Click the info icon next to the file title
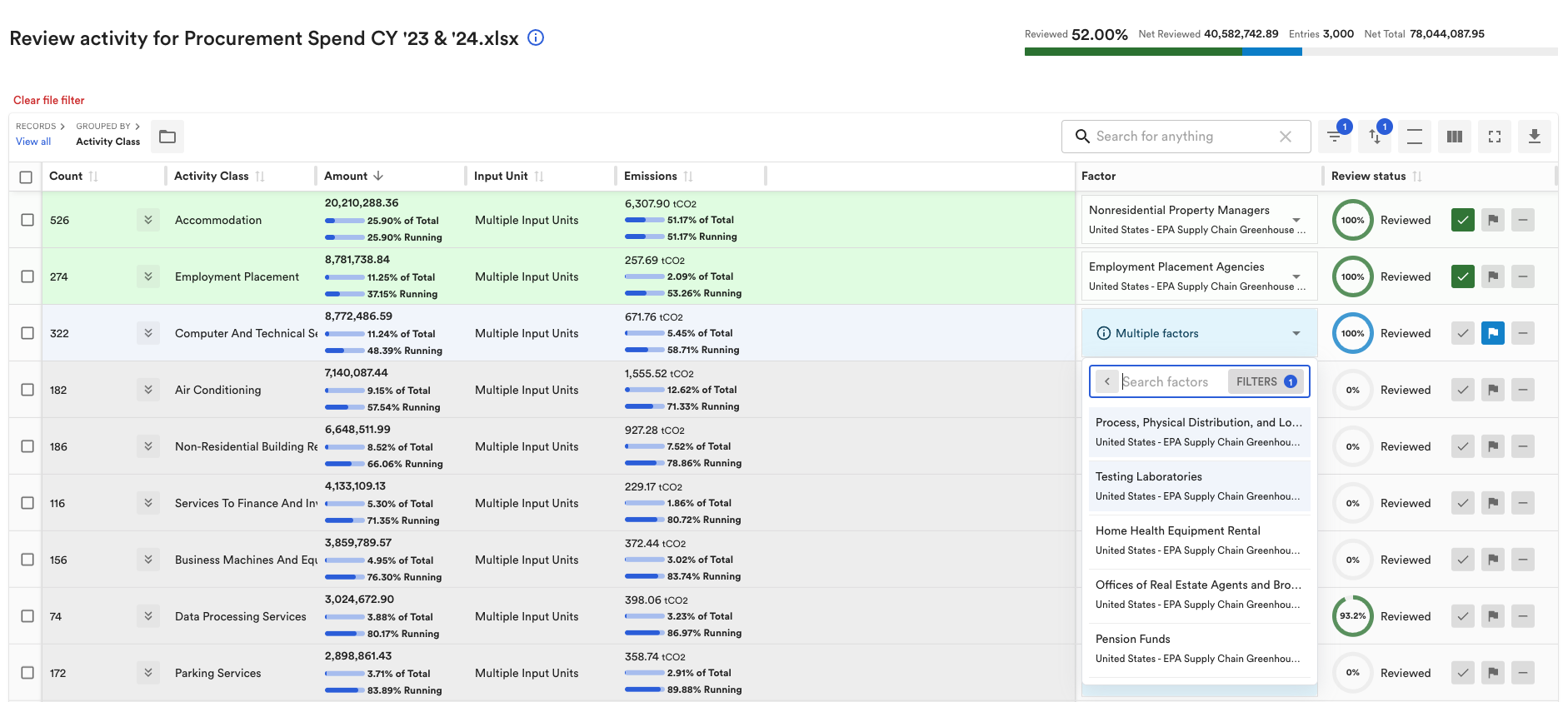Screen dimensions: 1568x702 [x=536, y=37]
